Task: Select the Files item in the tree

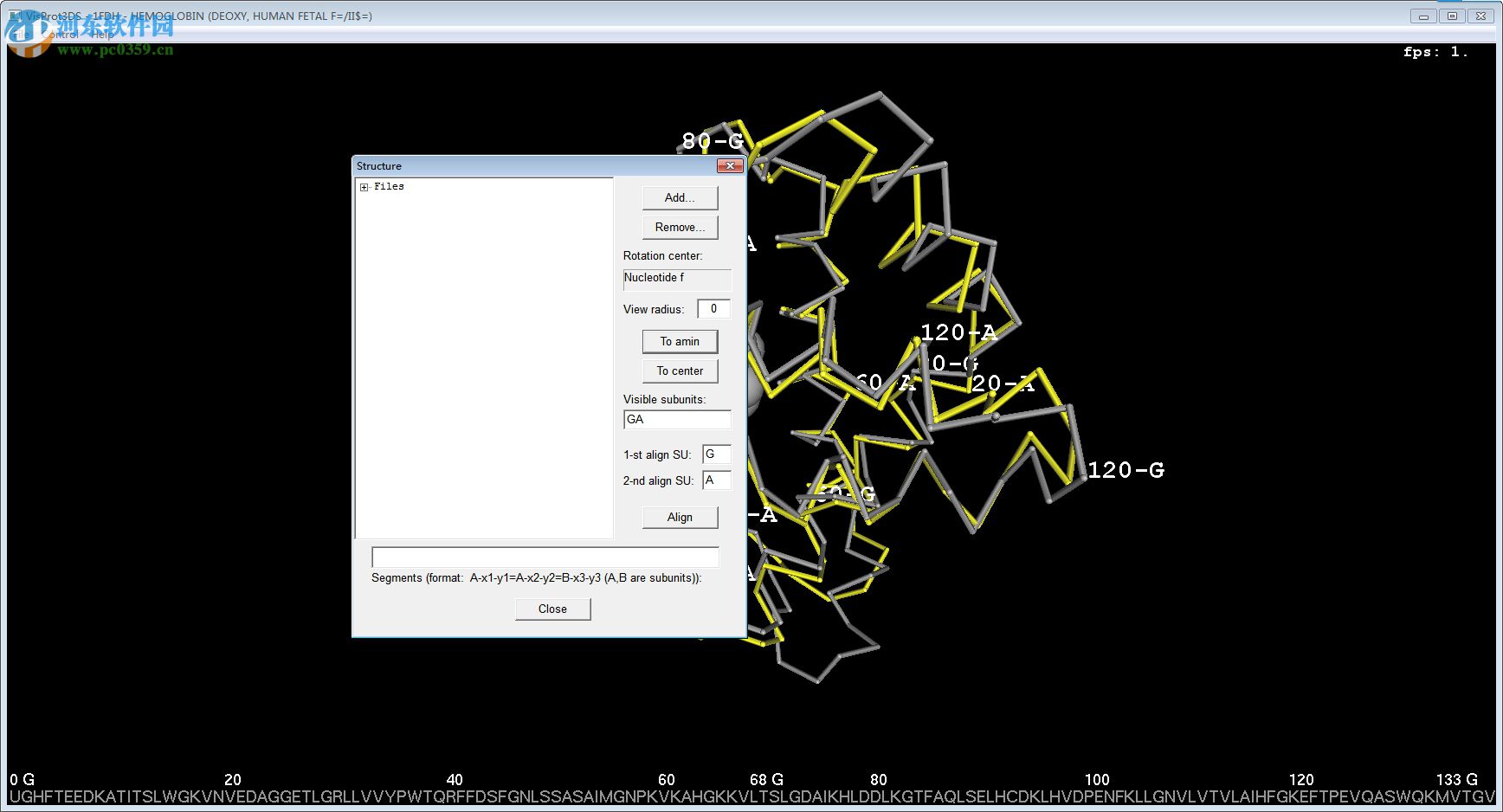Action: (389, 187)
